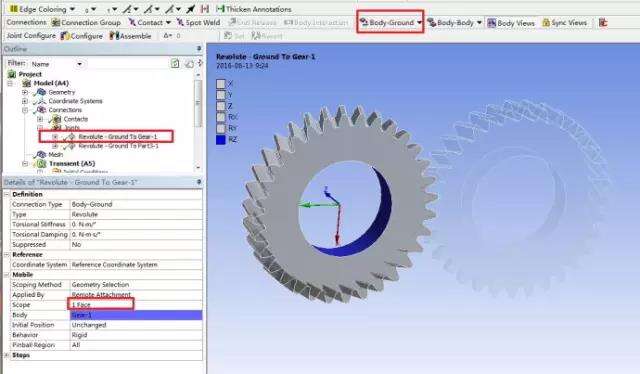Select Coordinate Systems in the outline
The width and height of the screenshot is (640, 374).
tap(76, 101)
